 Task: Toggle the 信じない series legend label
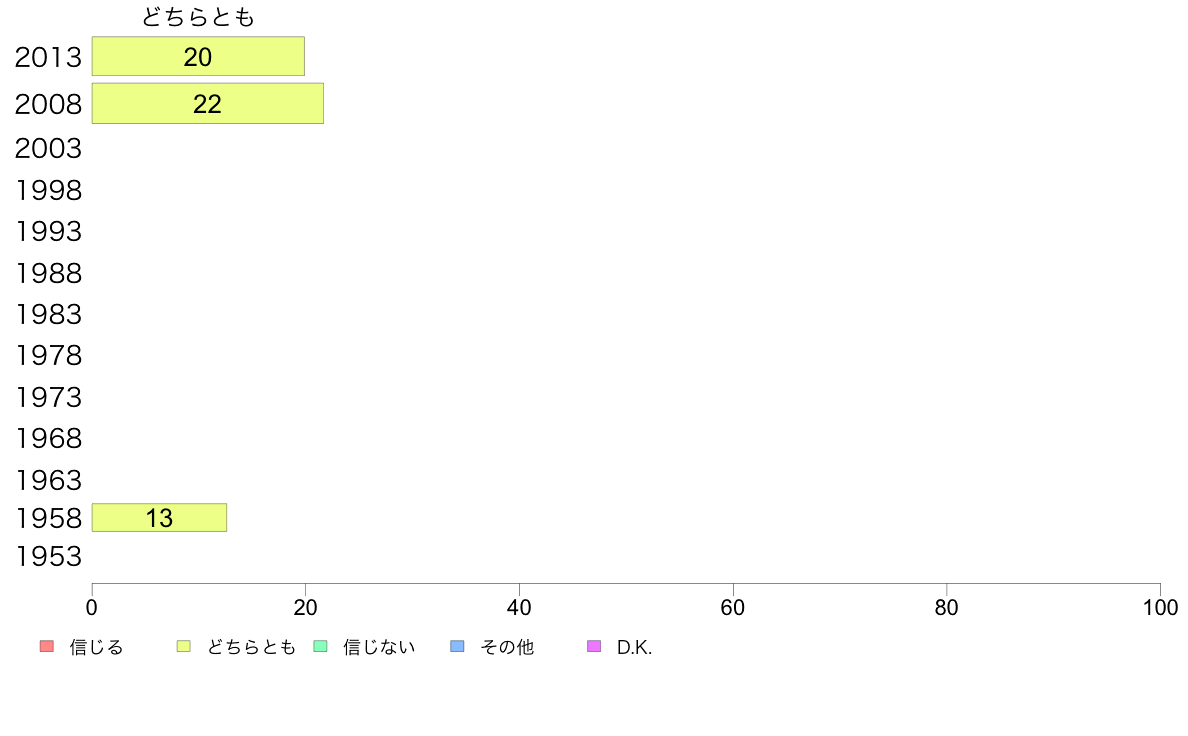[x=378, y=648]
